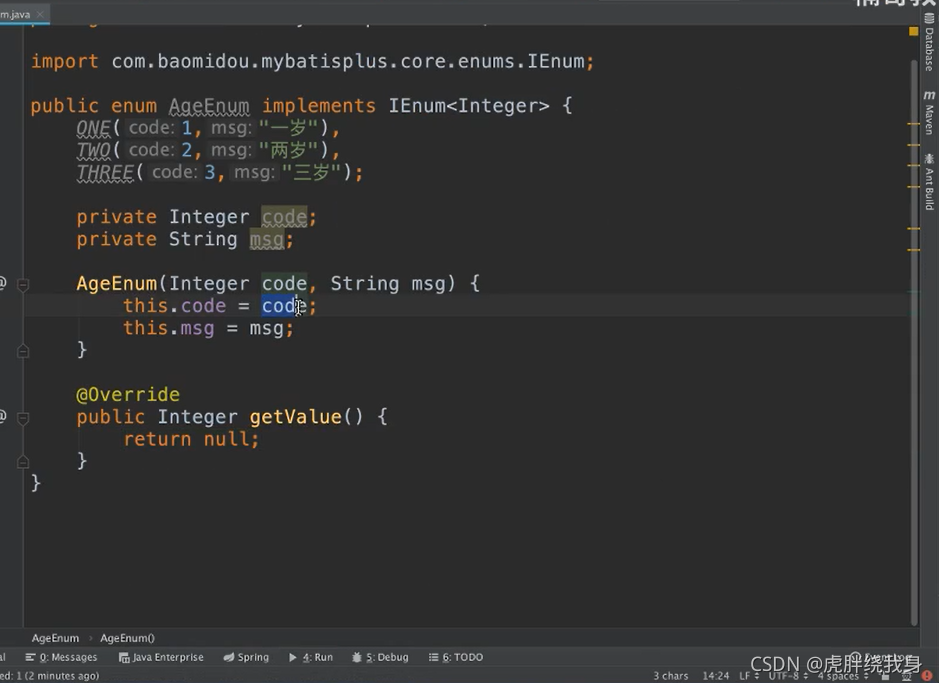Click the "两岁" string literal
The width and height of the screenshot is (939, 683).
point(289,150)
